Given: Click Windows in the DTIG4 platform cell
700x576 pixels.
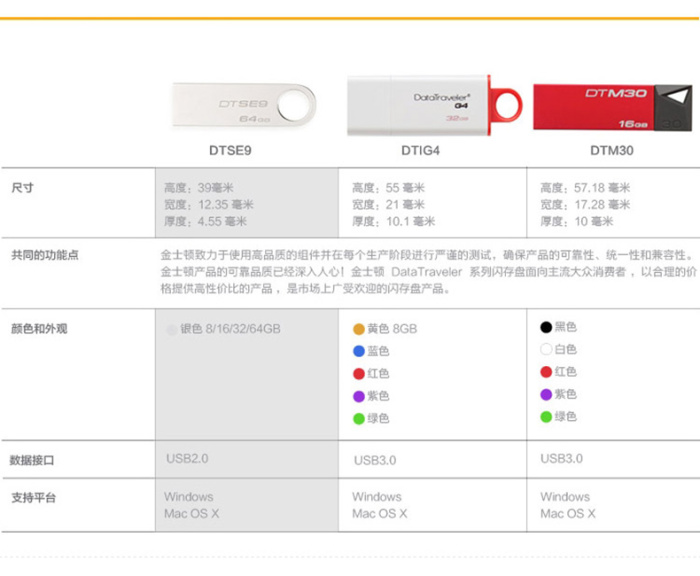Looking at the screenshot, I should click(377, 497).
